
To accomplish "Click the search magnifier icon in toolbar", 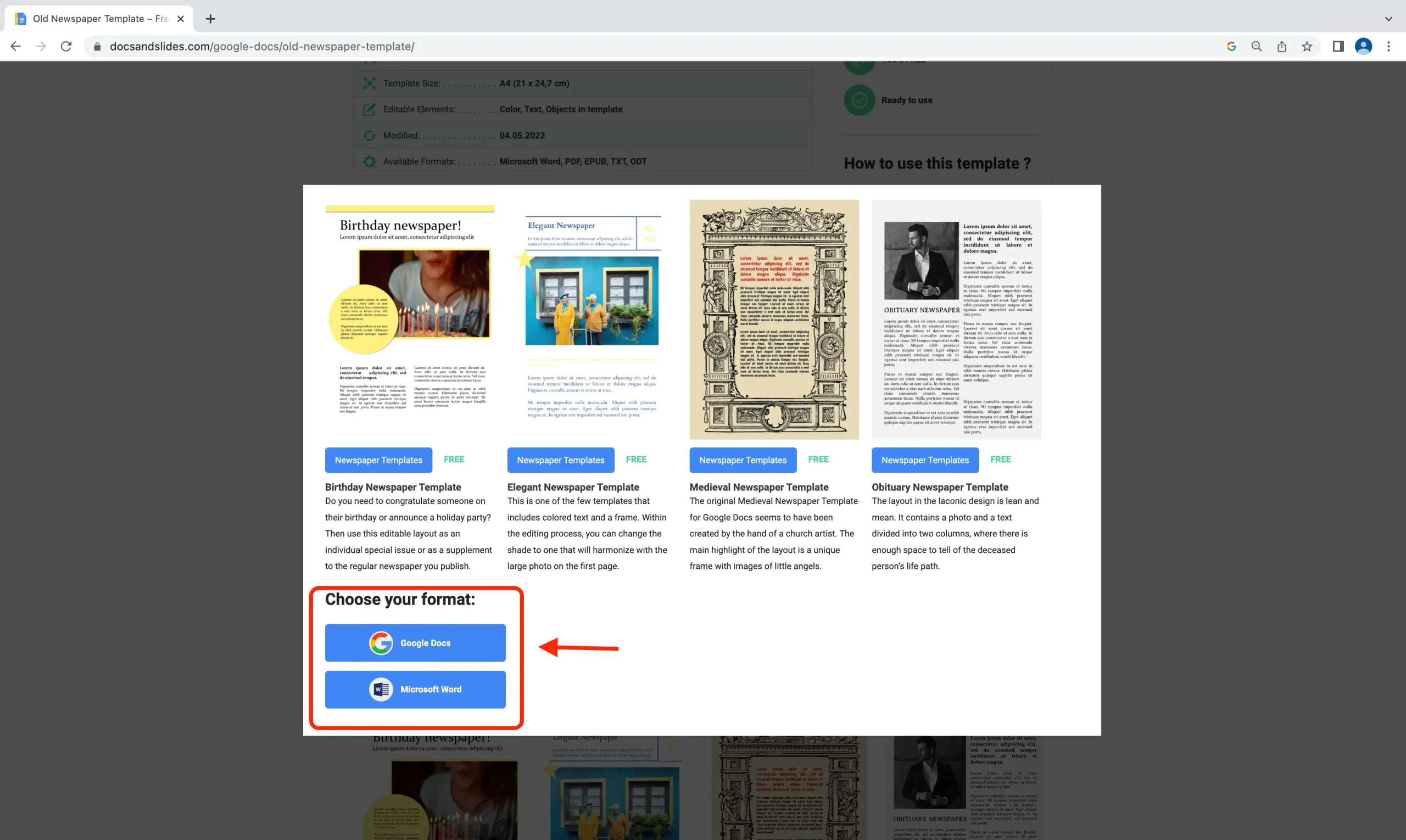I will [x=1256, y=47].
